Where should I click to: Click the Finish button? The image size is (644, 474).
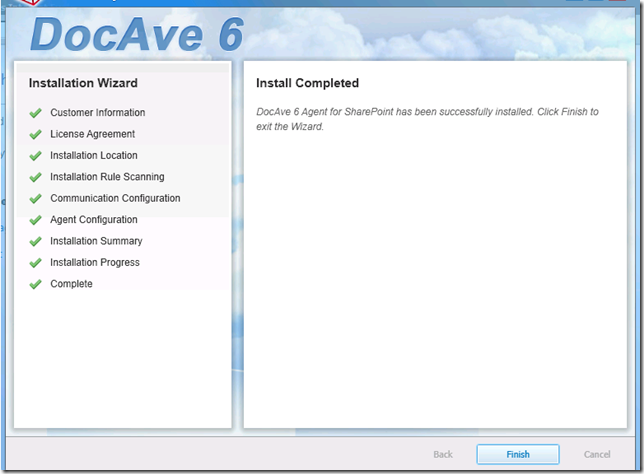[x=518, y=454]
